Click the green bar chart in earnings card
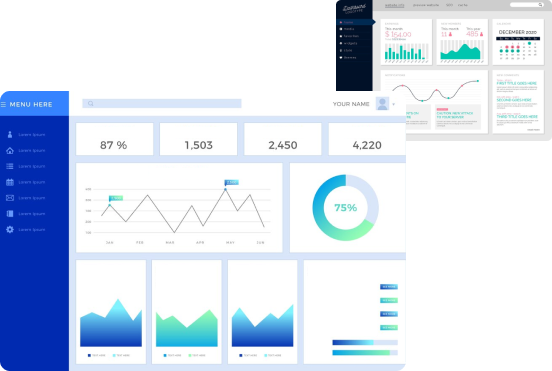Image resolution: width=552 pixels, height=371 pixels. pyautogui.click(x=407, y=52)
